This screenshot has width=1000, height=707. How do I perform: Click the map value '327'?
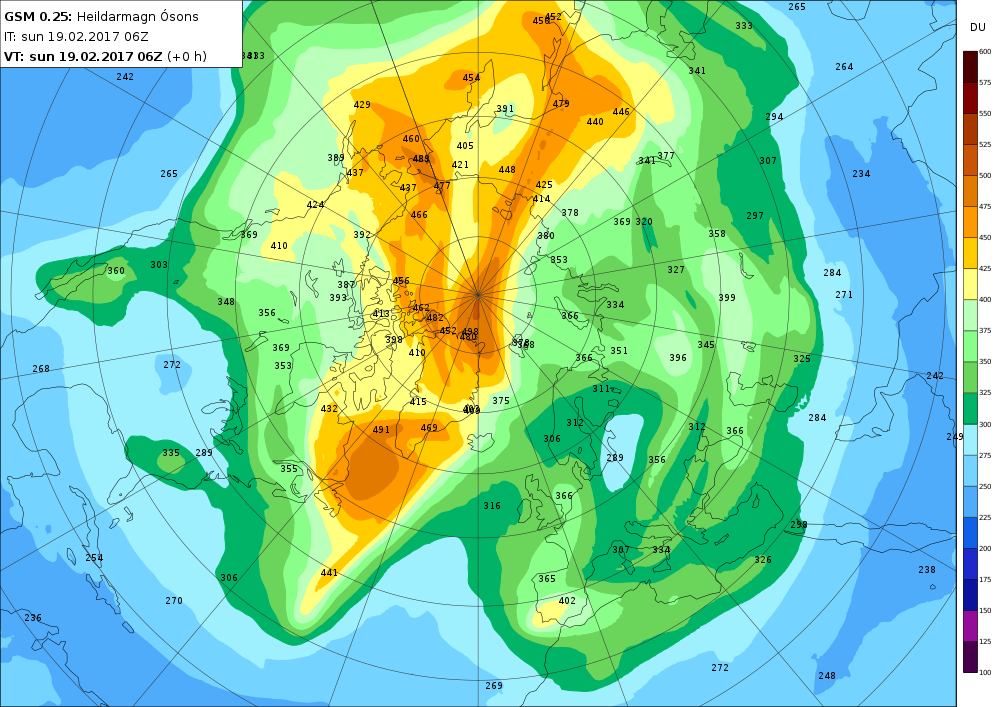coord(676,270)
